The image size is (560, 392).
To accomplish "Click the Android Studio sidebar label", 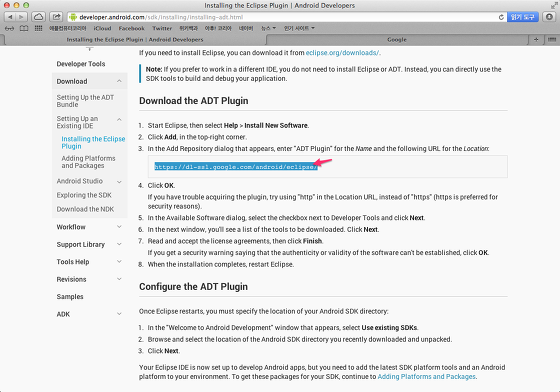I will tap(79, 181).
